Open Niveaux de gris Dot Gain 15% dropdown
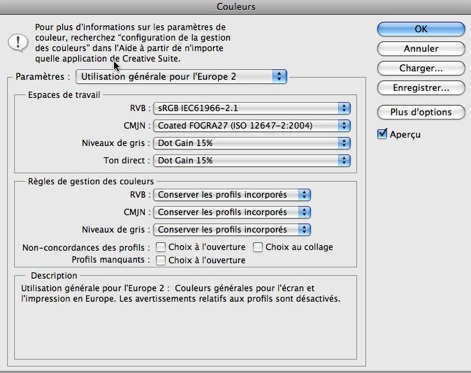Image resolution: width=471 pixels, height=373 pixels. click(252, 143)
